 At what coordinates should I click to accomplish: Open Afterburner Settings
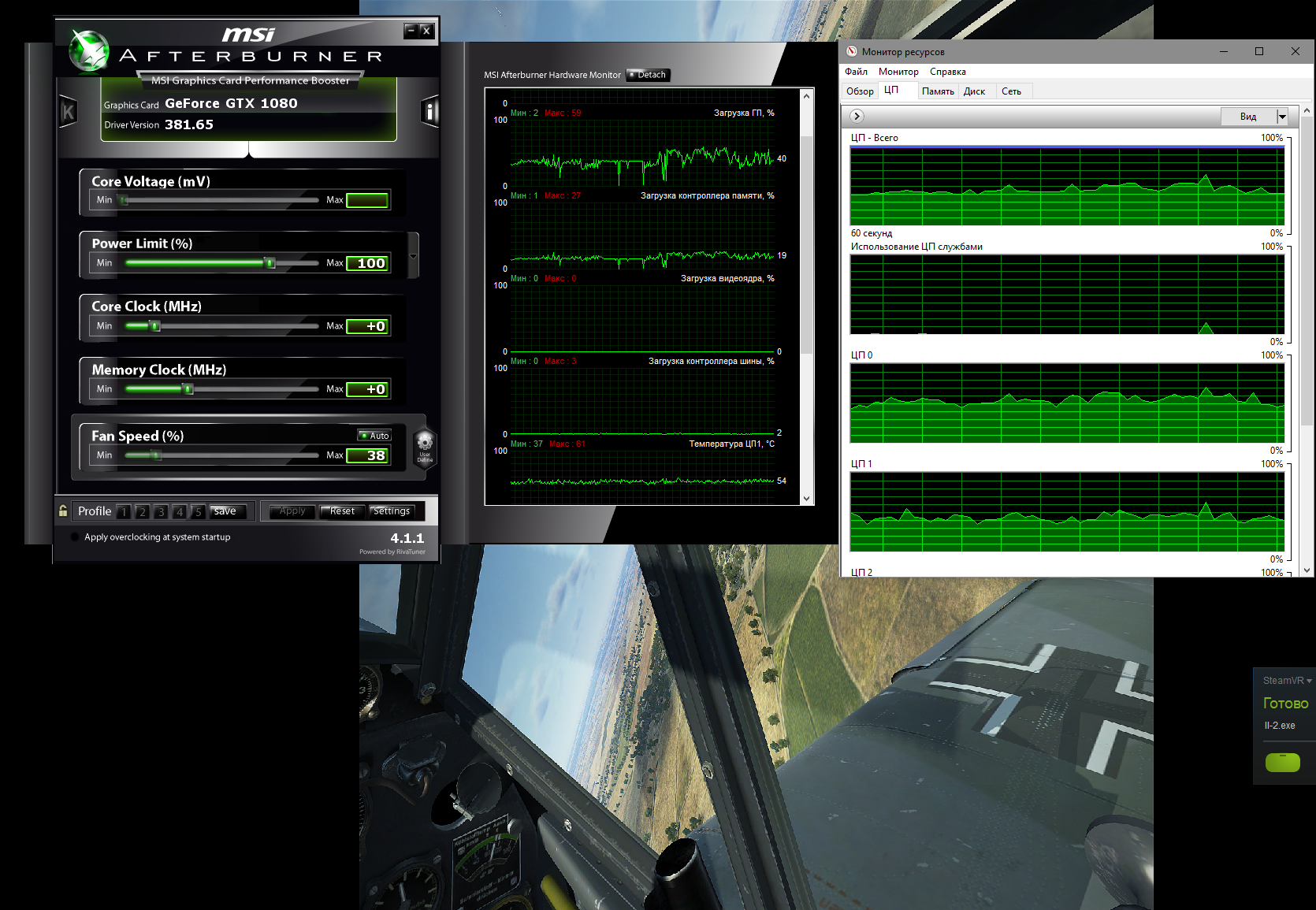pyautogui.click(x=392, y=511)
